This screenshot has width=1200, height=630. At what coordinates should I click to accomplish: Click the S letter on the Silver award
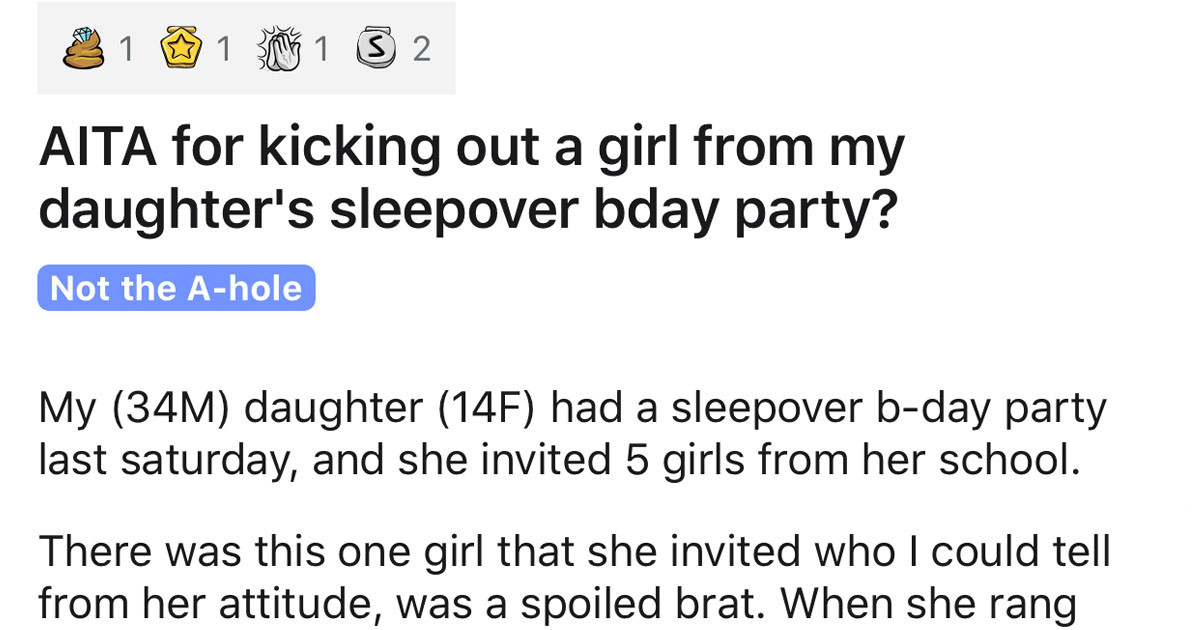click(x=374, y=45)
